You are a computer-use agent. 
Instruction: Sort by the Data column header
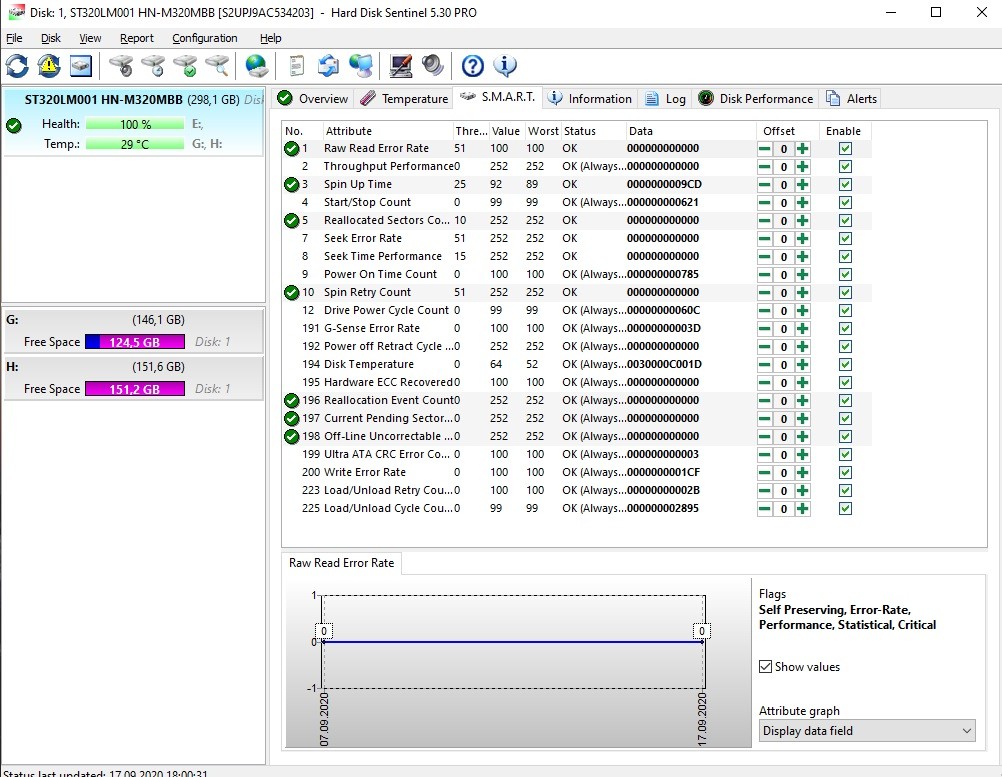pyautogui.click(x=690, y=131)
